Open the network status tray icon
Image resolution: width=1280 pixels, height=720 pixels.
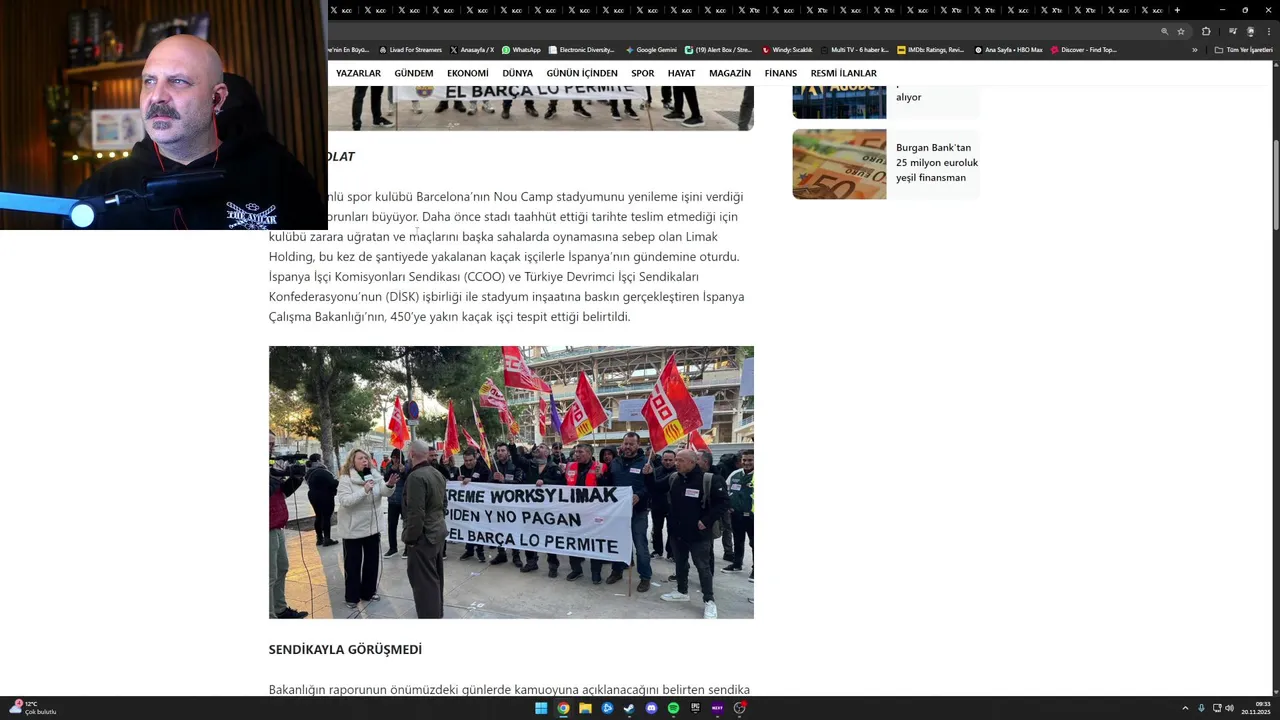1218,708
